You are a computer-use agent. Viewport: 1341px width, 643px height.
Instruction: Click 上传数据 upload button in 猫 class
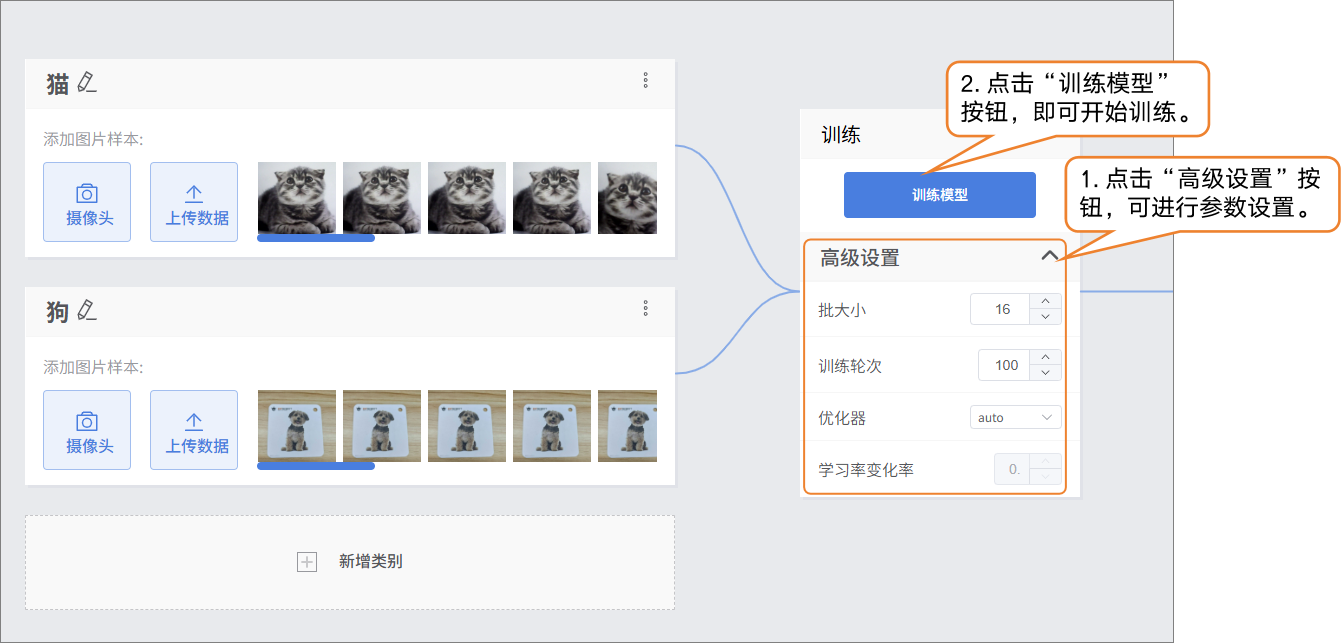194,202
